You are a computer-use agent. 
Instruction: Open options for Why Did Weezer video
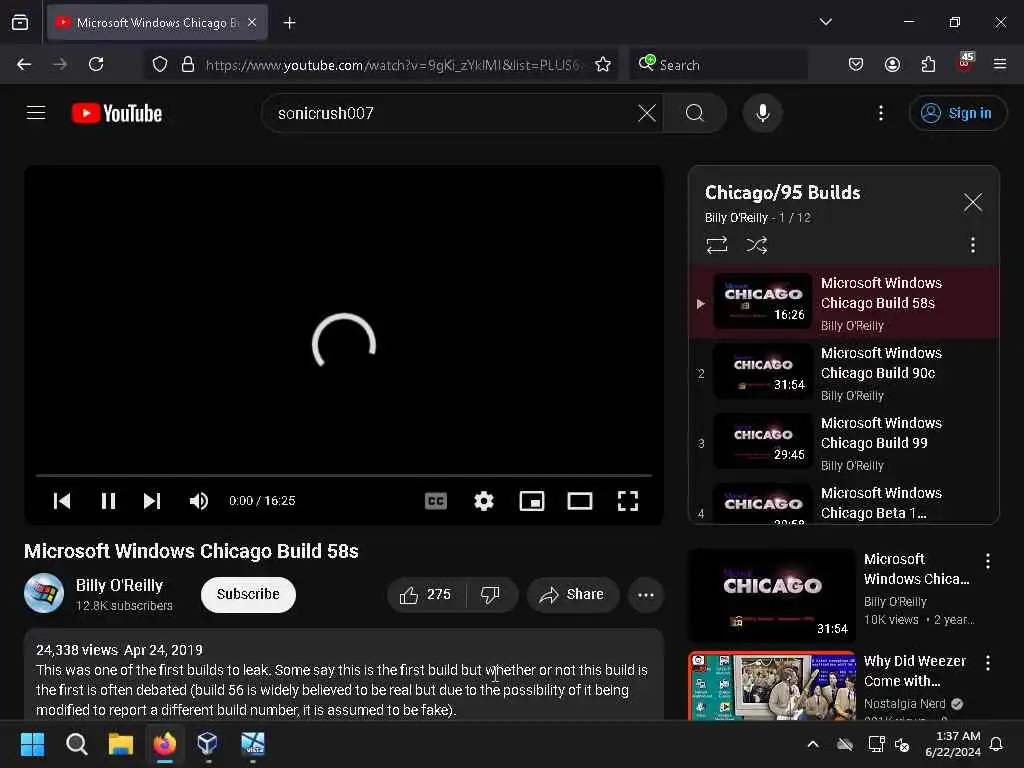pyautogui.click(x=988, y=663)
